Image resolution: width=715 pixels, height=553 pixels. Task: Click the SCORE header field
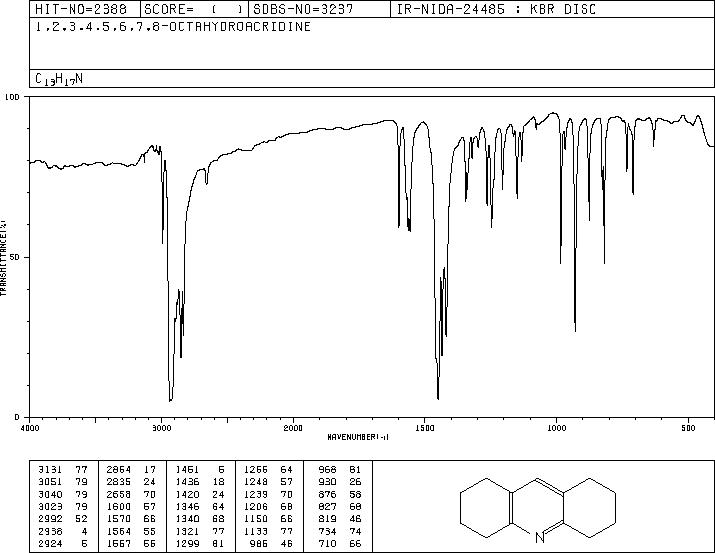click(x=194, y=9)
